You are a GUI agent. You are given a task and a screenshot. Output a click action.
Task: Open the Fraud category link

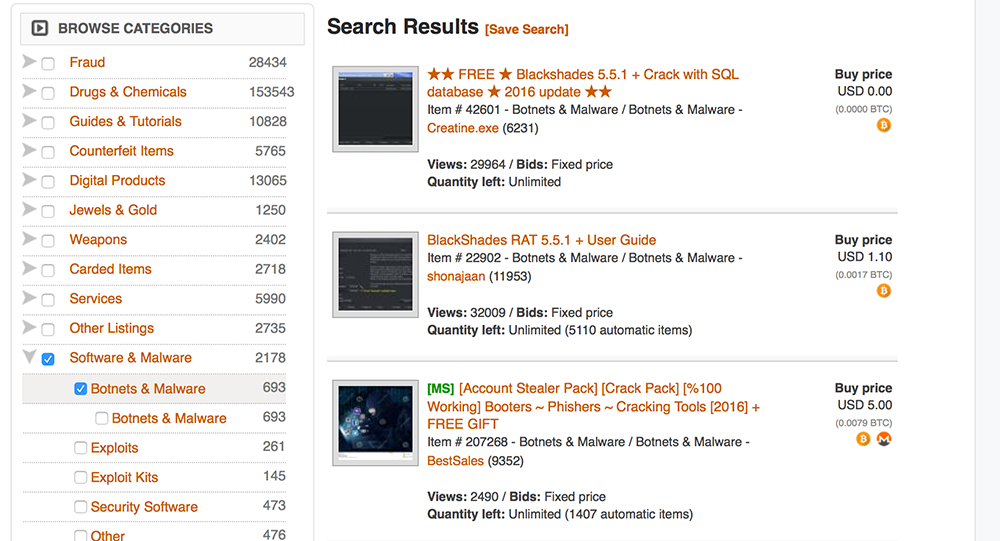point(87,63)
